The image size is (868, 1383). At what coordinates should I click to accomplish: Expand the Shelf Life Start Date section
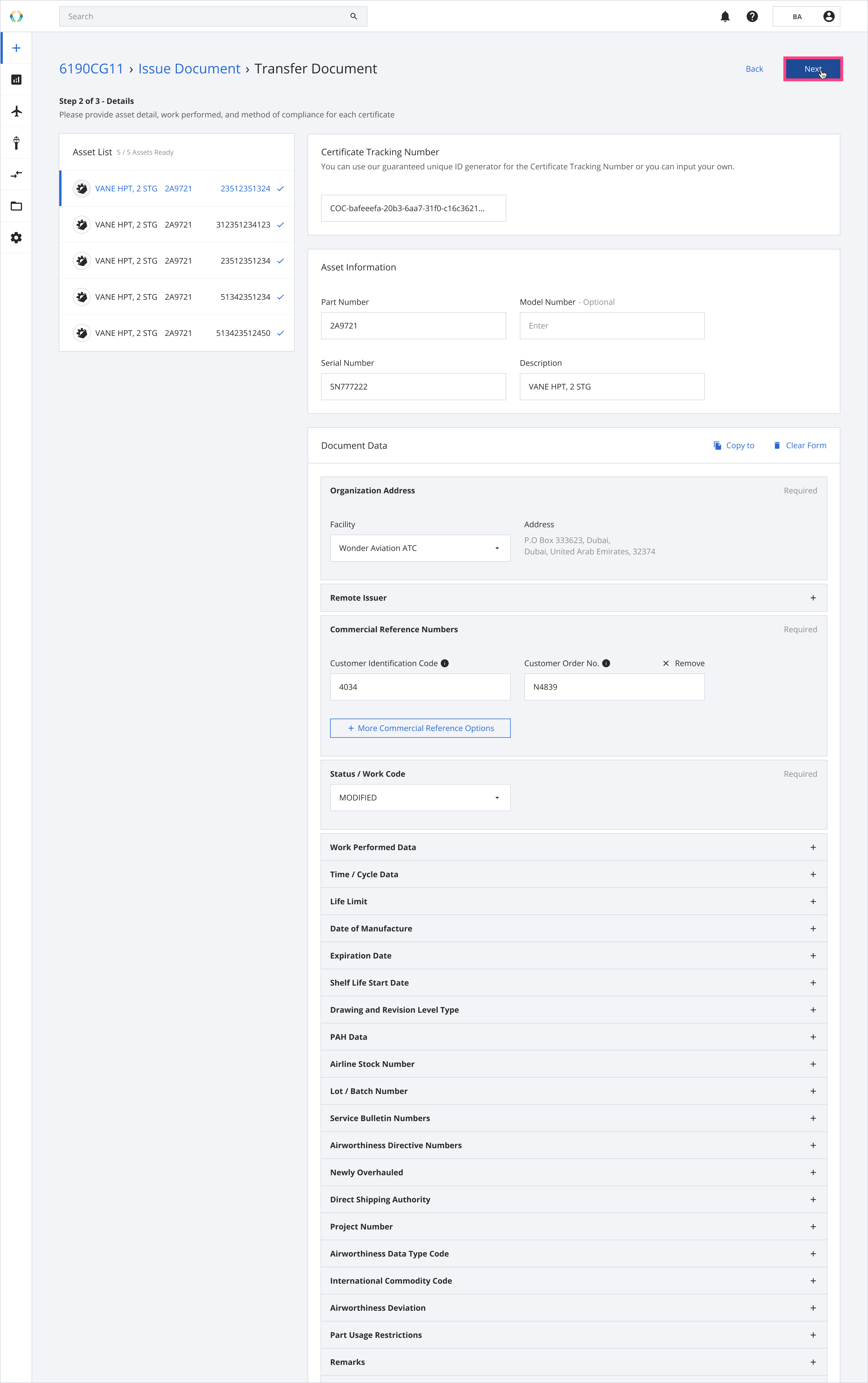click(573, 983)
